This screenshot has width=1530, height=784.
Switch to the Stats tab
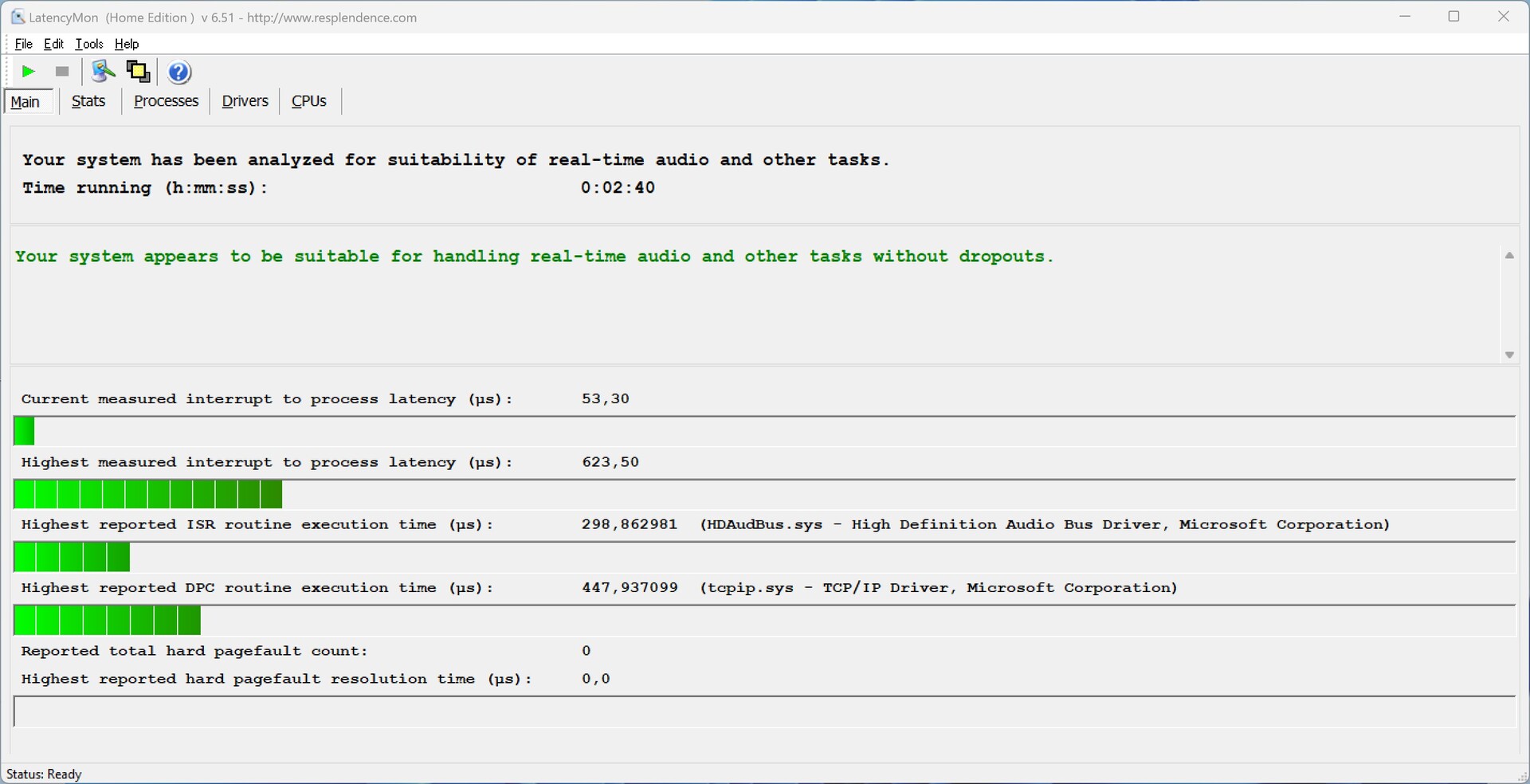coord(88,101)
